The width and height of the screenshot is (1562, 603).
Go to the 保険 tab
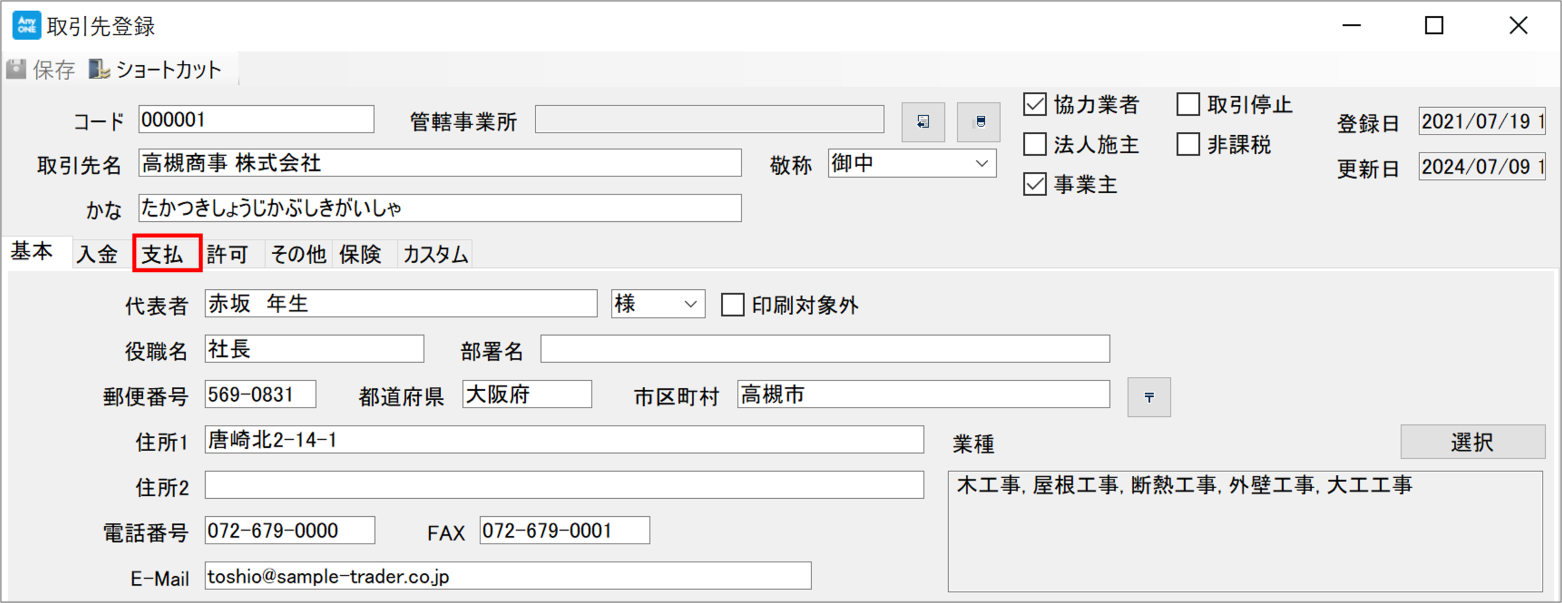tap(360, 254)
